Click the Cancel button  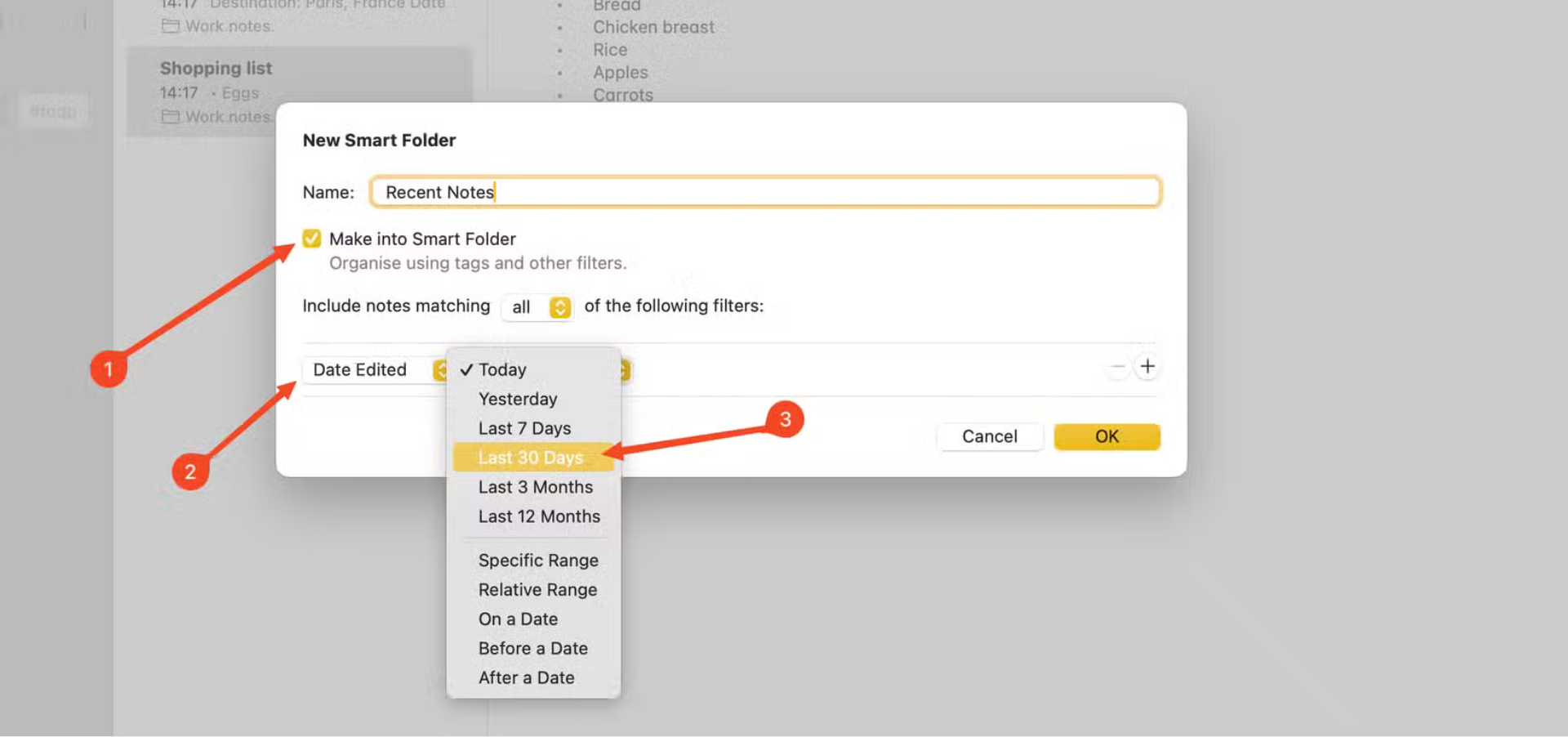[x=989, y=436]
